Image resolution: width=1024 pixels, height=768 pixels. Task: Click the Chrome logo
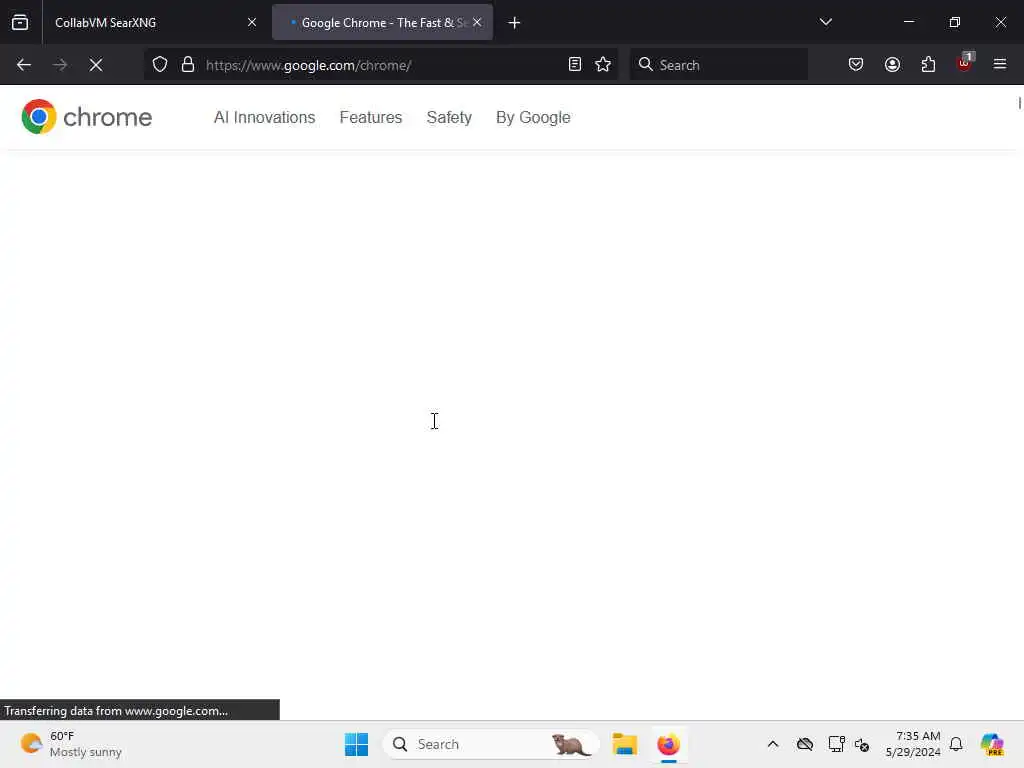87,117
